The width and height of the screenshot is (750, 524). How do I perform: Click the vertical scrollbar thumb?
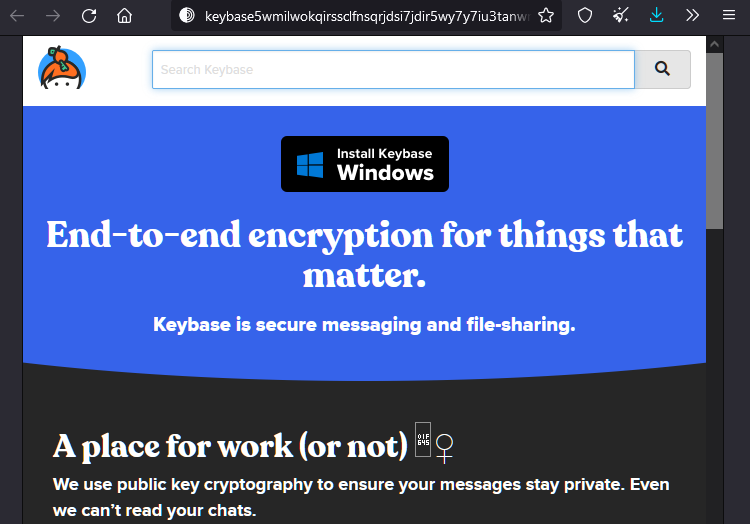715,141
